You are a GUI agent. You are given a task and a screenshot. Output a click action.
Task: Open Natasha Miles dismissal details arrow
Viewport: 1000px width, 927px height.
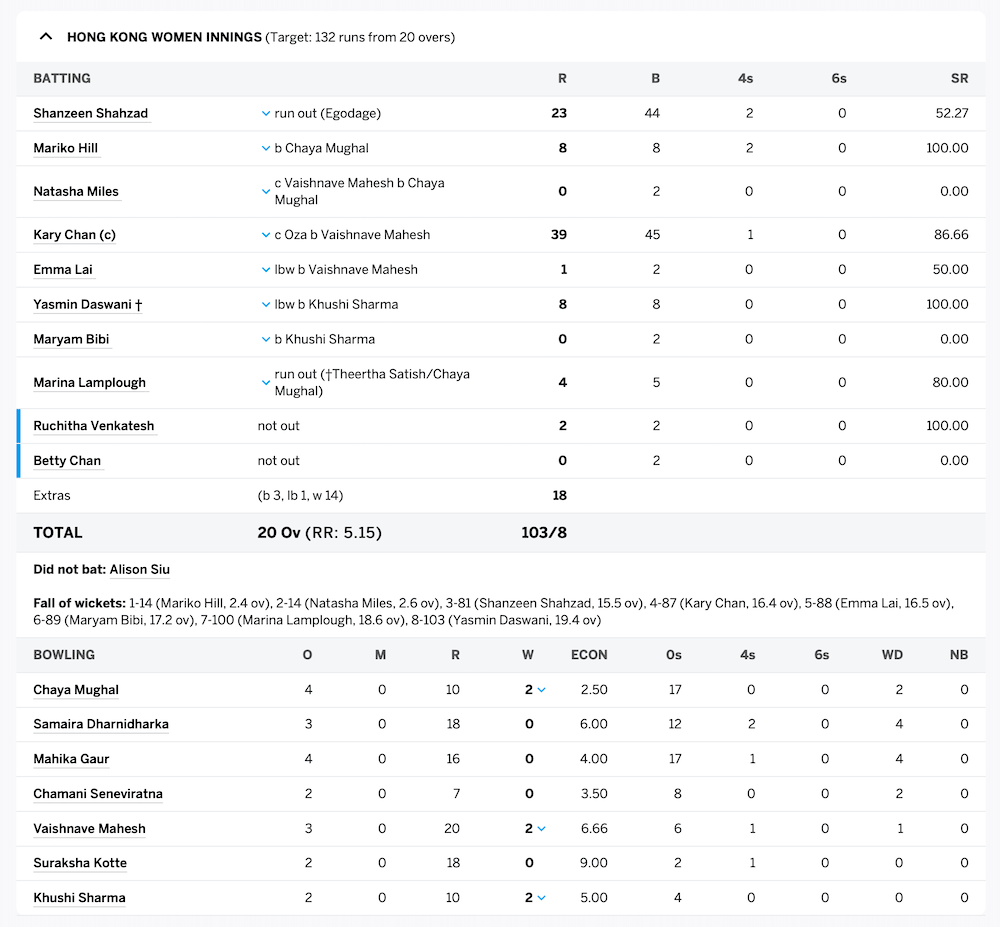click(265, 184)
